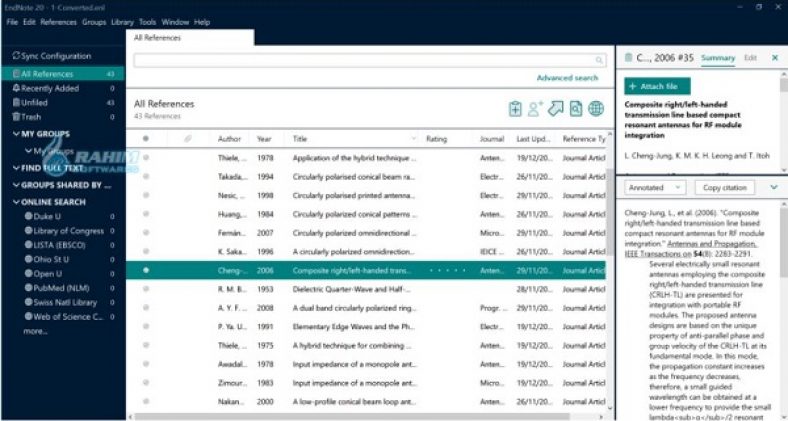Click the read status dot column header

pos(146,139)
